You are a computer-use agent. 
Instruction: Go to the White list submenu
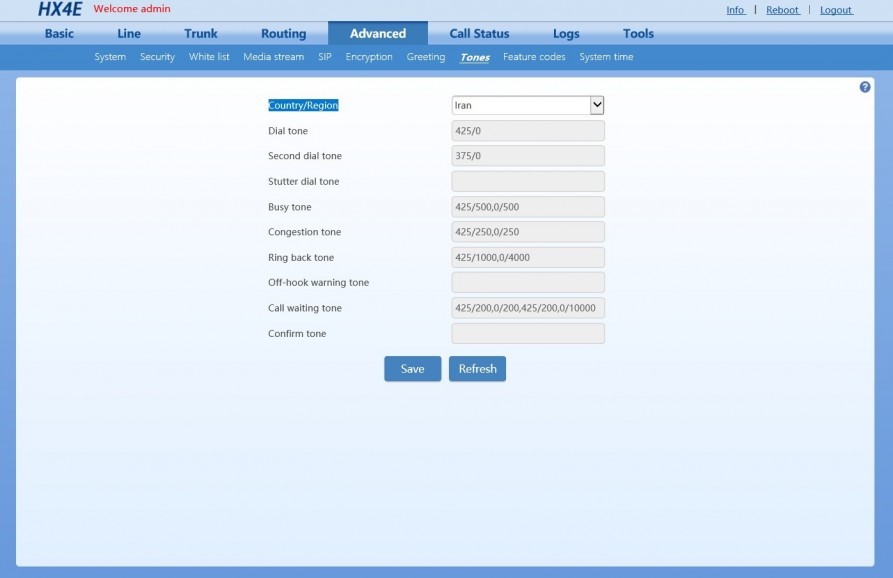pos(209,57)
